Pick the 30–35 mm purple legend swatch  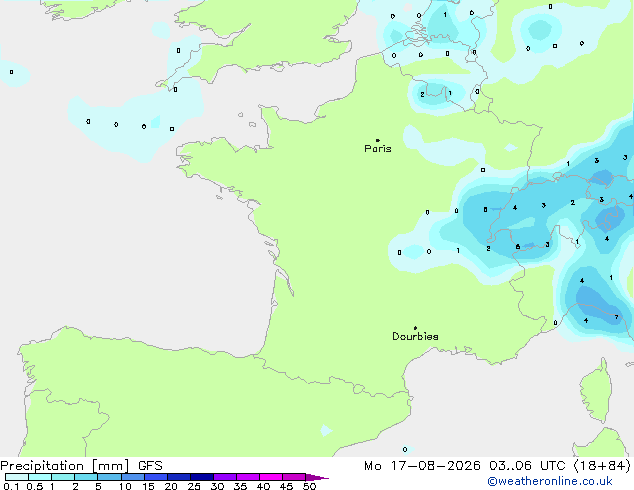tap(224, 477)
